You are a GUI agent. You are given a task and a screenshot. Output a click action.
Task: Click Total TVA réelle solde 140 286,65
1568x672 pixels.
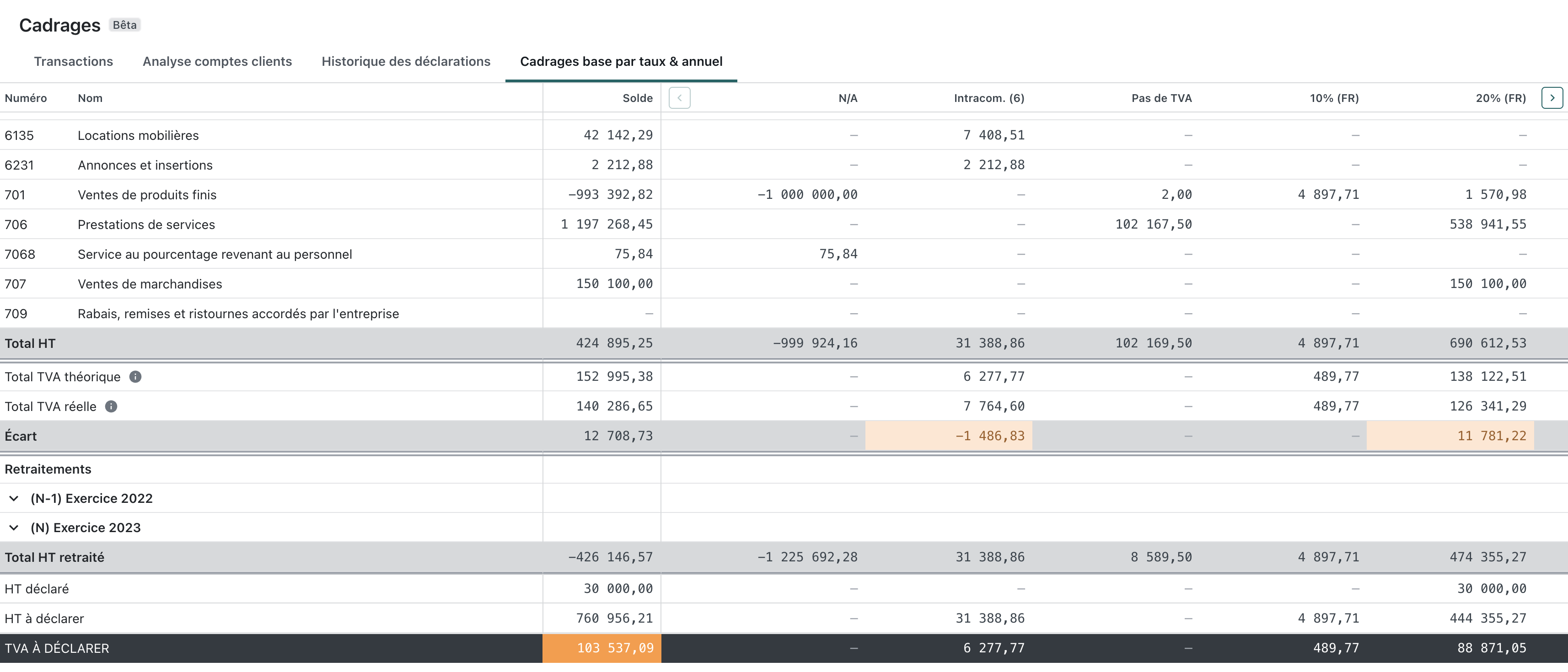pos(614,406)
